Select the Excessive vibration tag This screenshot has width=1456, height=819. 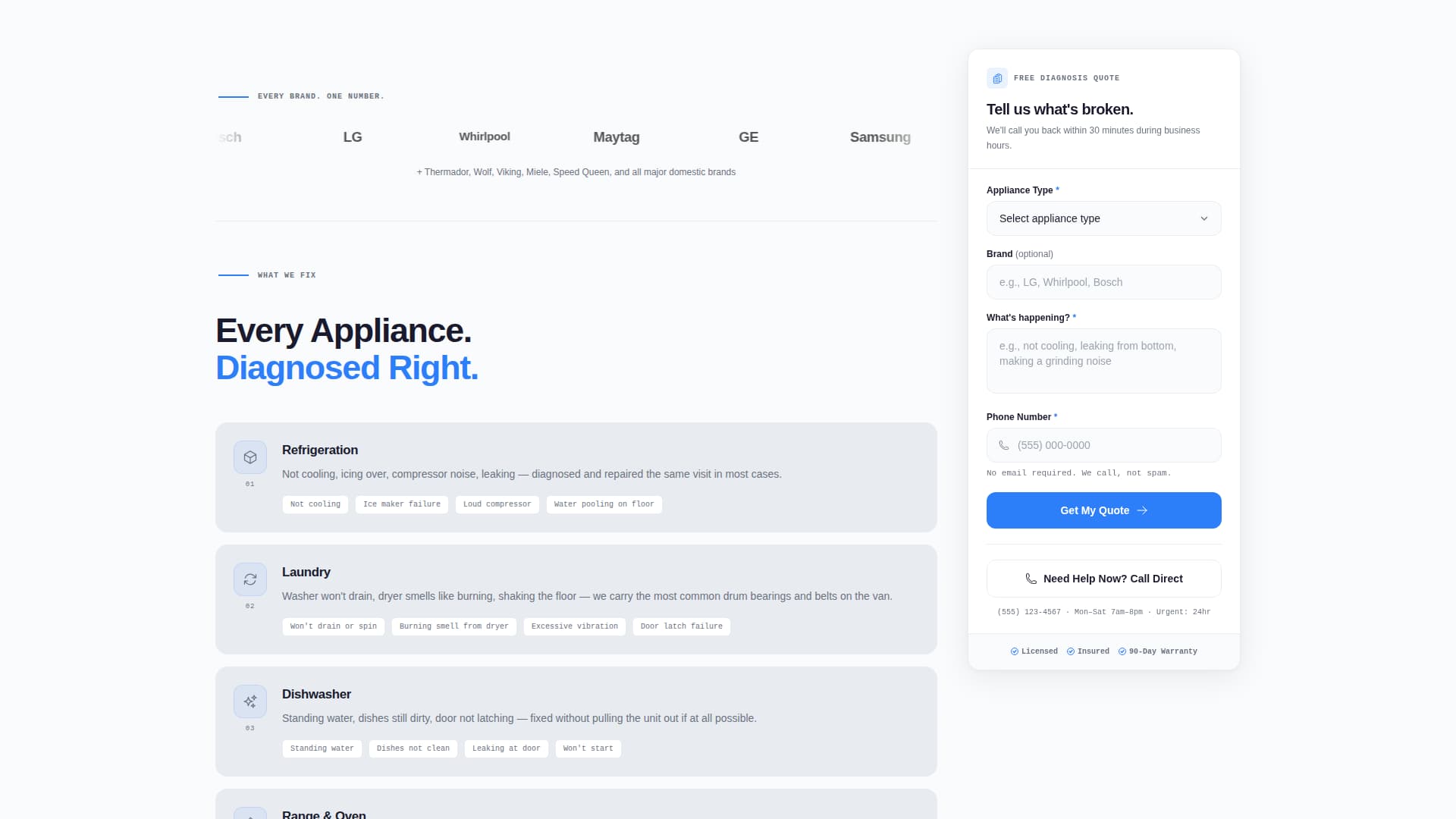point(575,626)
